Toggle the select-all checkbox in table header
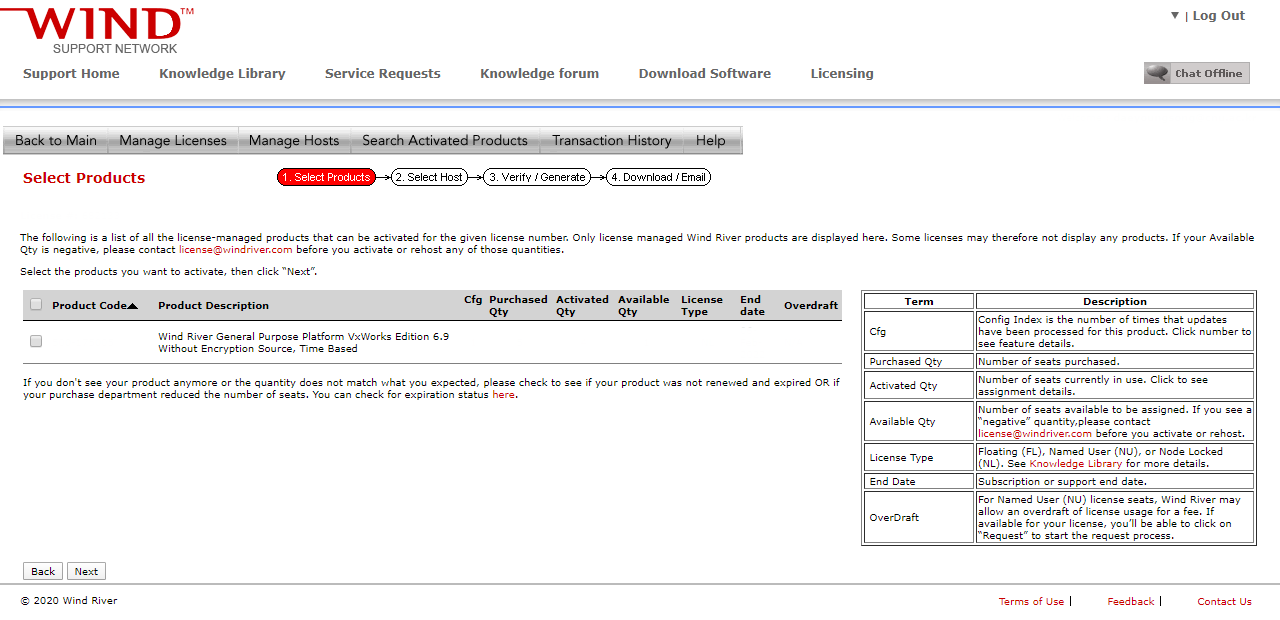The image size is (1280, 620). [36, 305]
